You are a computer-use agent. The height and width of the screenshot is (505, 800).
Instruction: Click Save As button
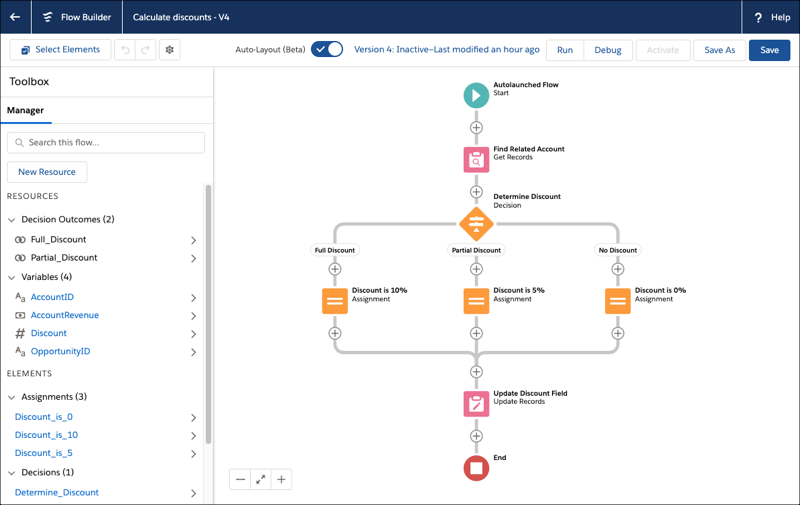click(x=719, y=50)
